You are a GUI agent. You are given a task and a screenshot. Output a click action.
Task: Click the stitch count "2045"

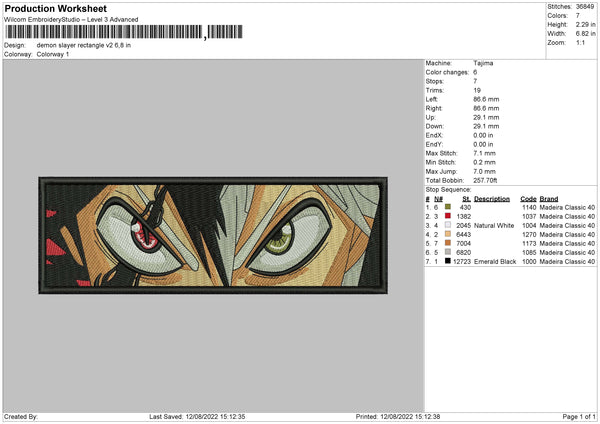point(464,225)
